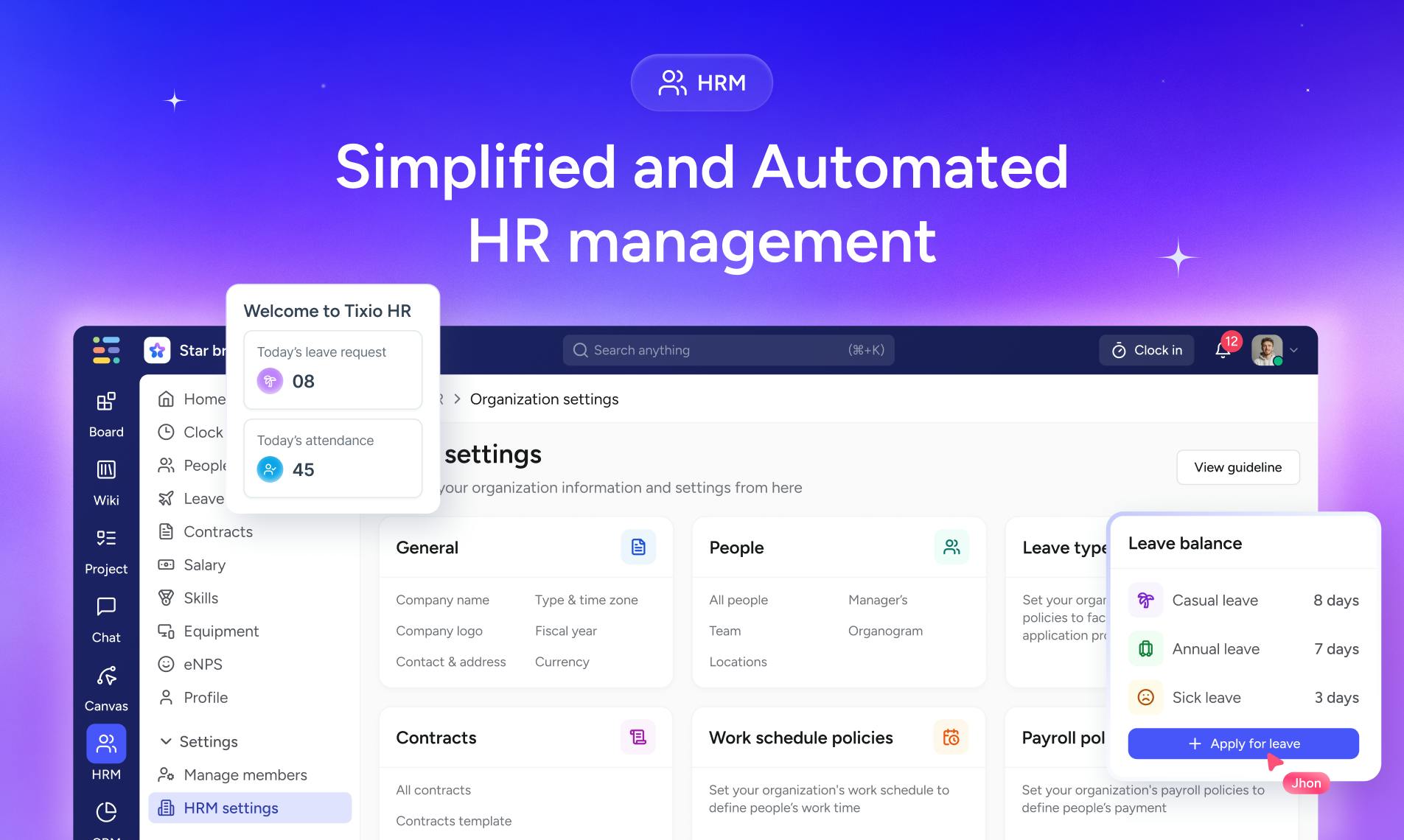Click the leave request palm icon
This screenshot has height=840, width=1404.
pos(270,381)
